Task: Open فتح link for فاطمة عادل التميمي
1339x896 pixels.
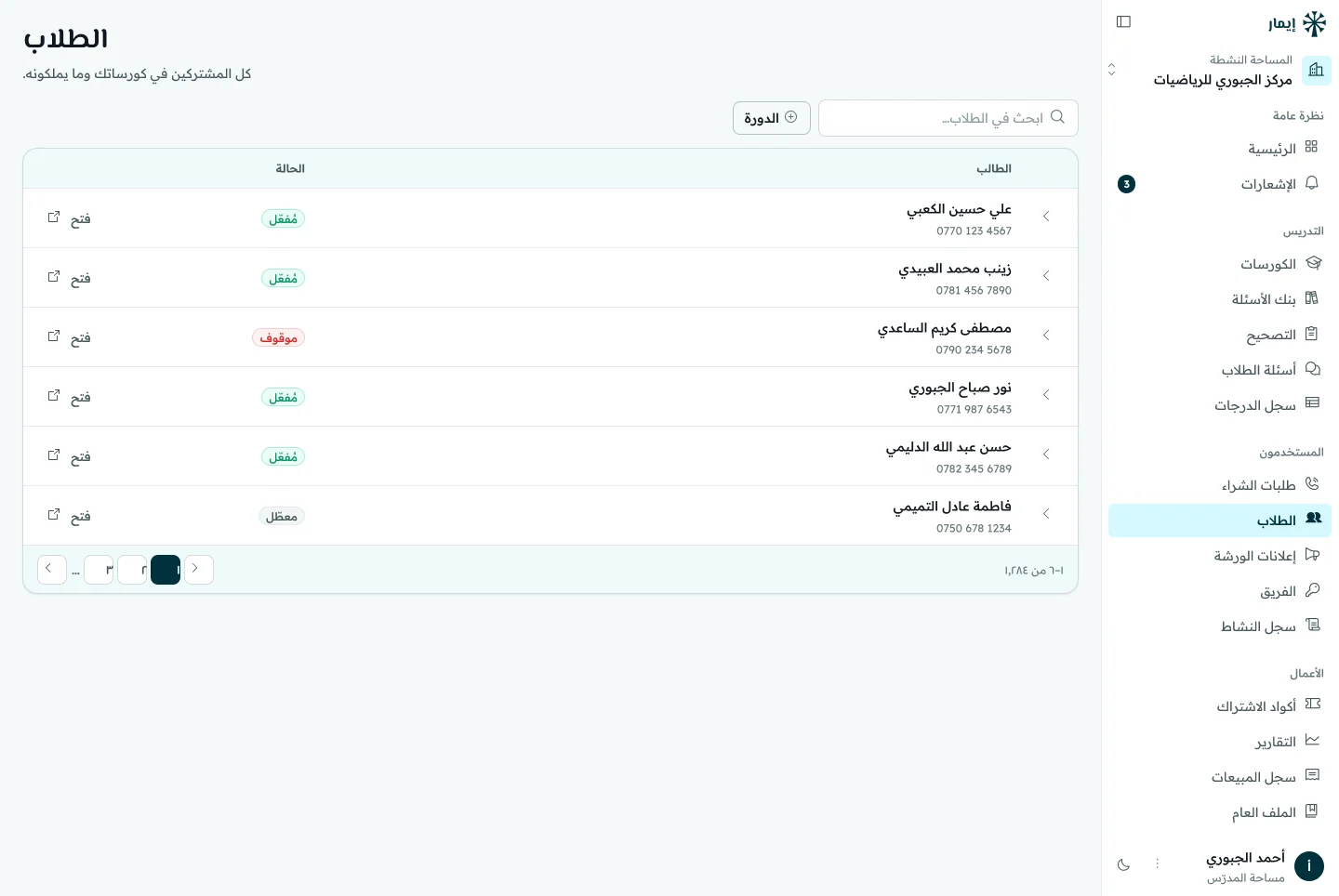Action: [69, 516]
